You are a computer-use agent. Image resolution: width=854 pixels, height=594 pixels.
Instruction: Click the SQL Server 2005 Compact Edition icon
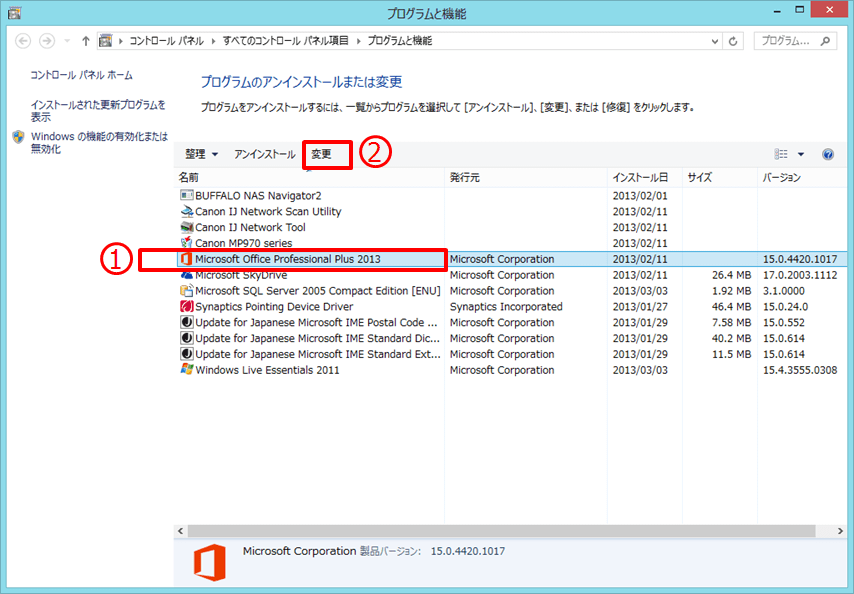point(186,291)
